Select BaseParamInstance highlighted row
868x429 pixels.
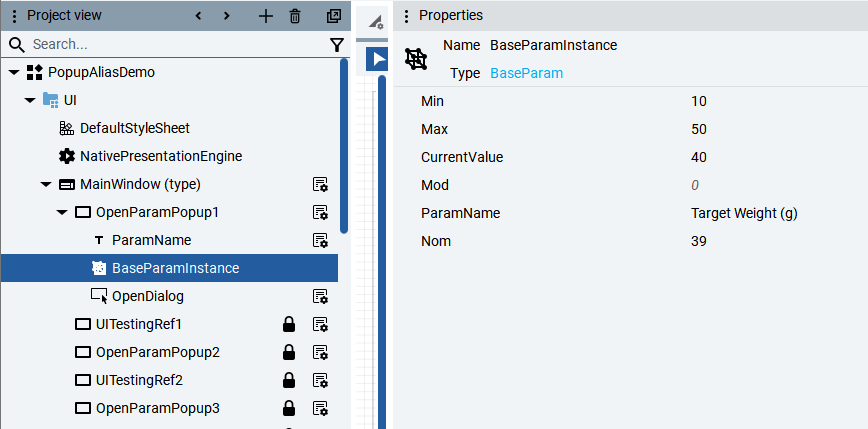coord(169,268)
